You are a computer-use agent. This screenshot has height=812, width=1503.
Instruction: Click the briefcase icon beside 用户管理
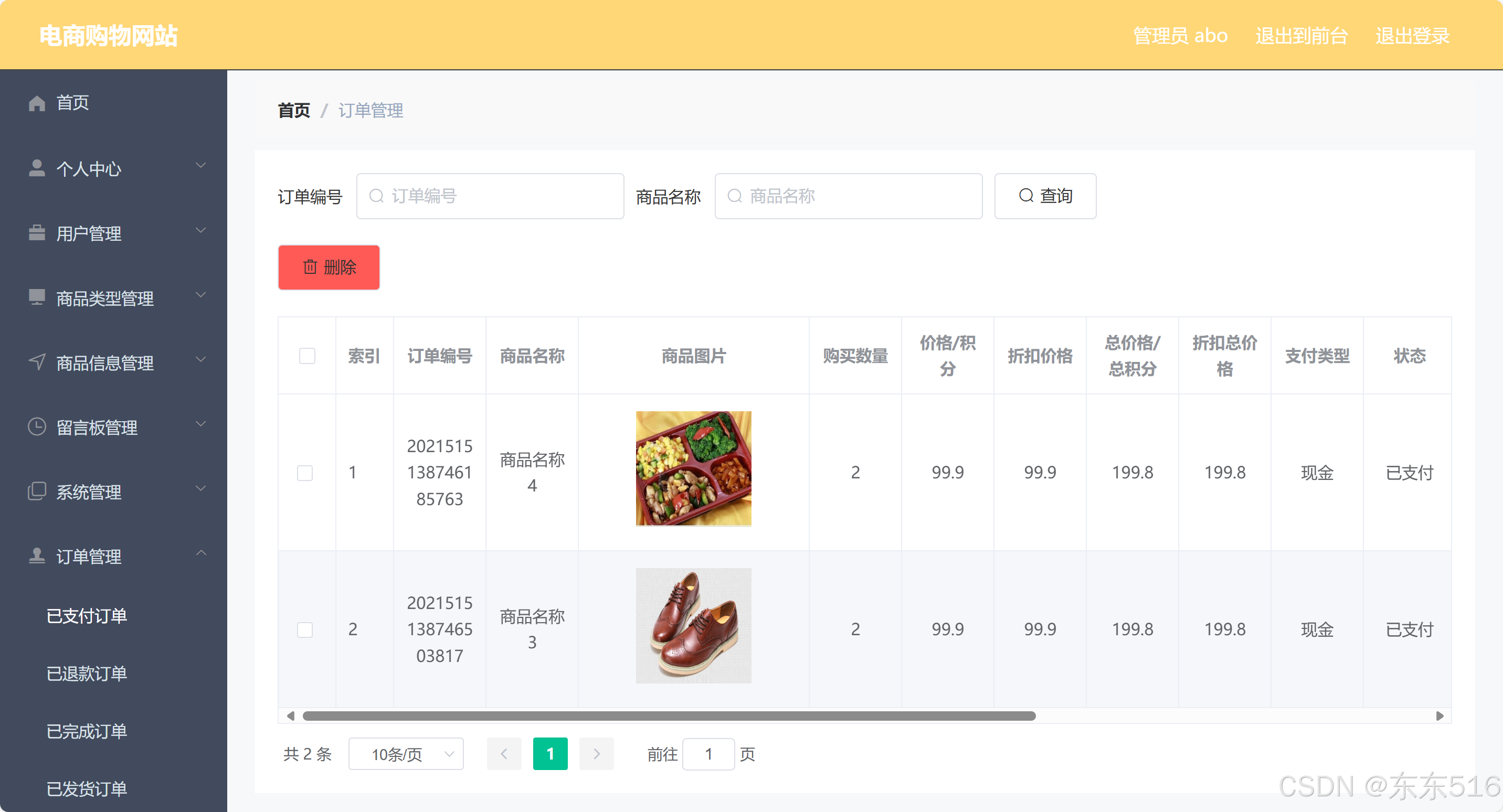pos(37,233)
